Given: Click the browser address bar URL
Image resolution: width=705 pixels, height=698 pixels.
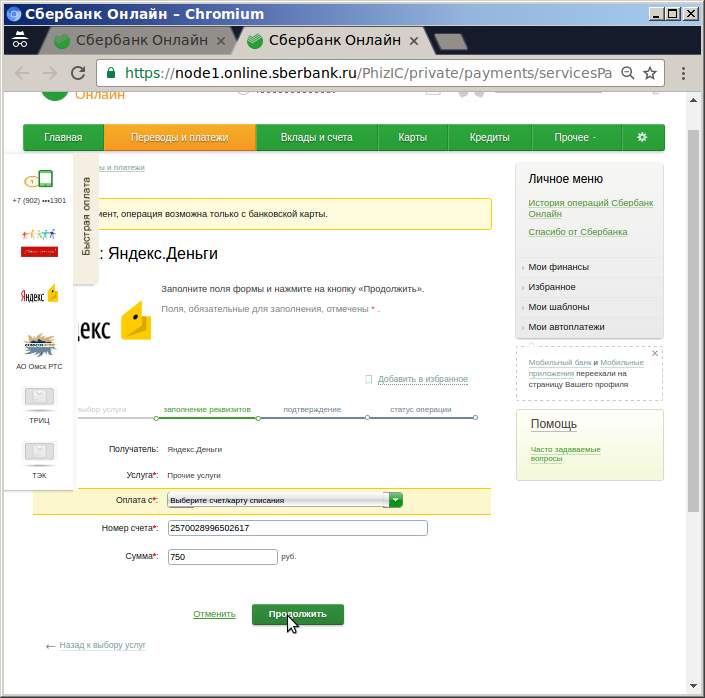Looking at the screenshot, I should (x=368, y=73).
